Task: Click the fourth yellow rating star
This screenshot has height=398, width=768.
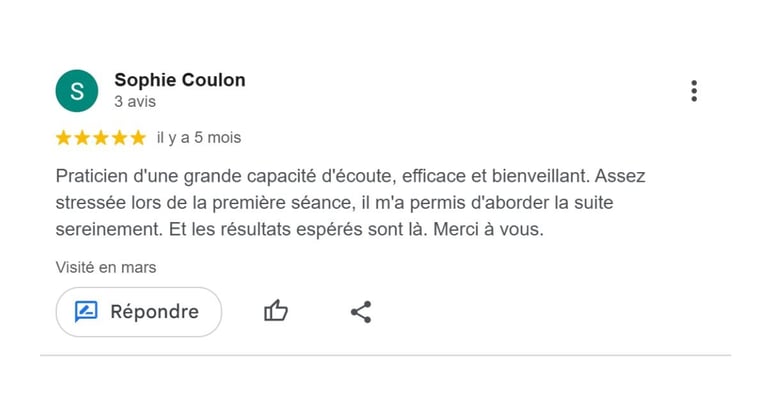Action: click(x=119, y=138)
